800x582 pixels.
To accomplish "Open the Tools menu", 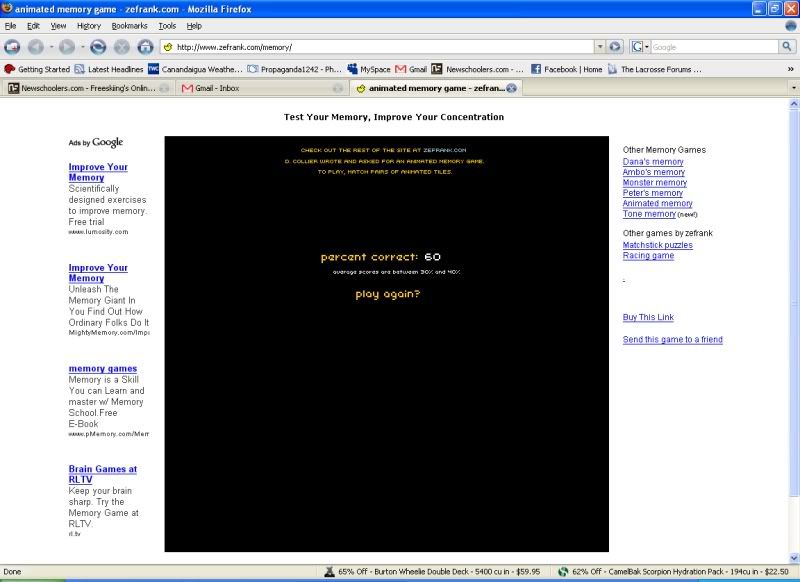I will click(x=167, y=26).
